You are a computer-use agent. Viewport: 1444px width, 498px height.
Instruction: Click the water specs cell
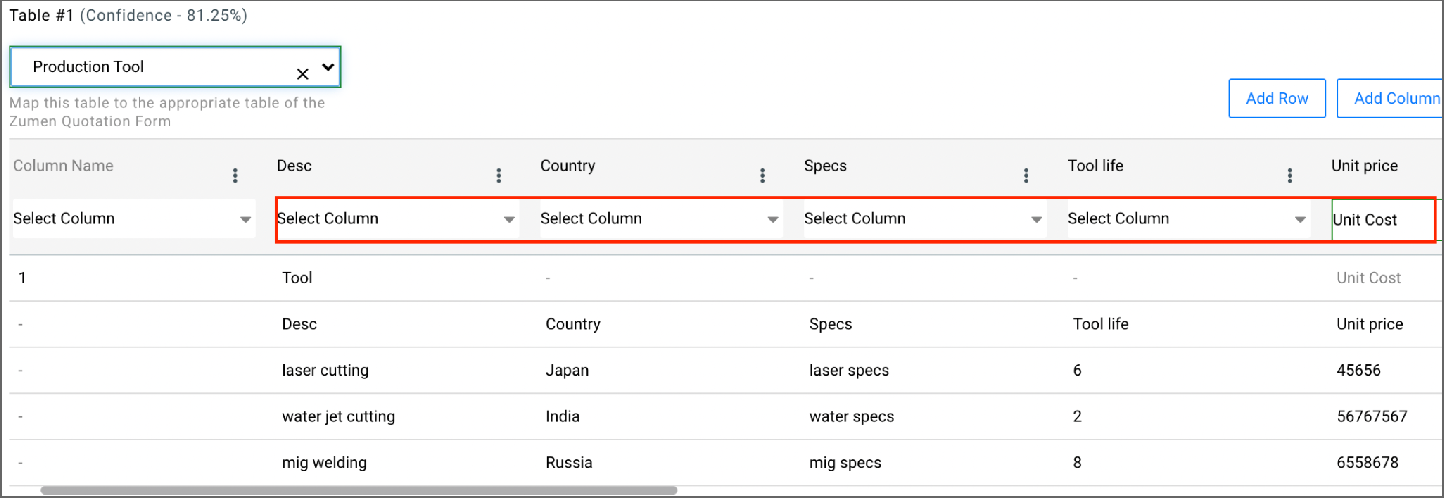click(x=851, y=417)
